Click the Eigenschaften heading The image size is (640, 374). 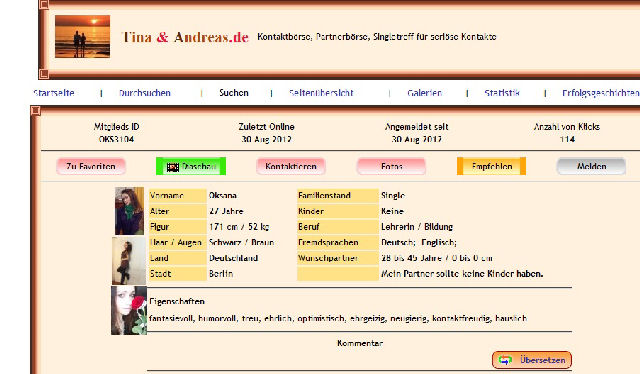[x=177, y=301]
